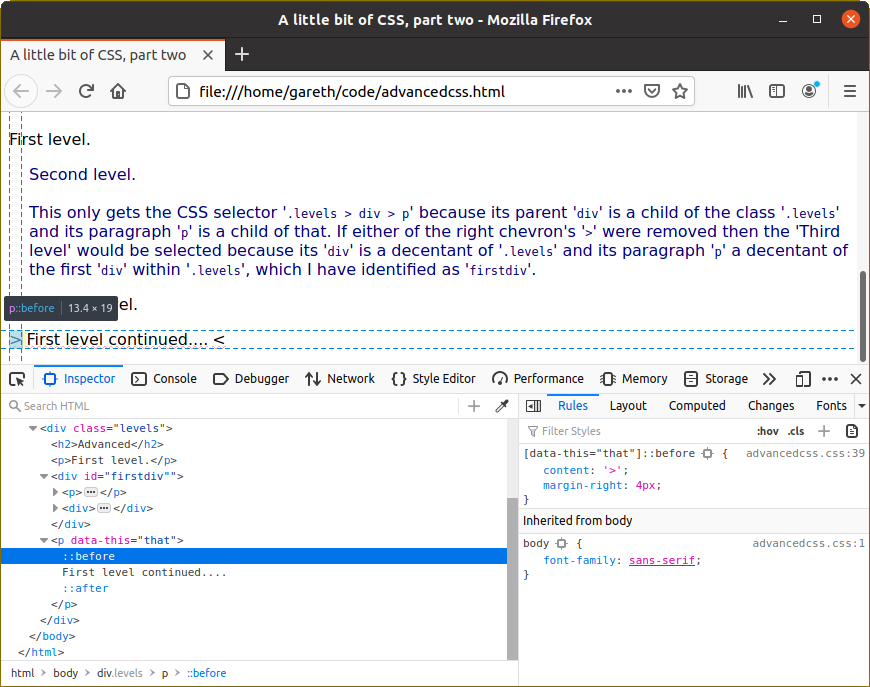870x687 pixels.
Task: Highlight elements matching [data-this="that"]::before selector
Action: 707,453
